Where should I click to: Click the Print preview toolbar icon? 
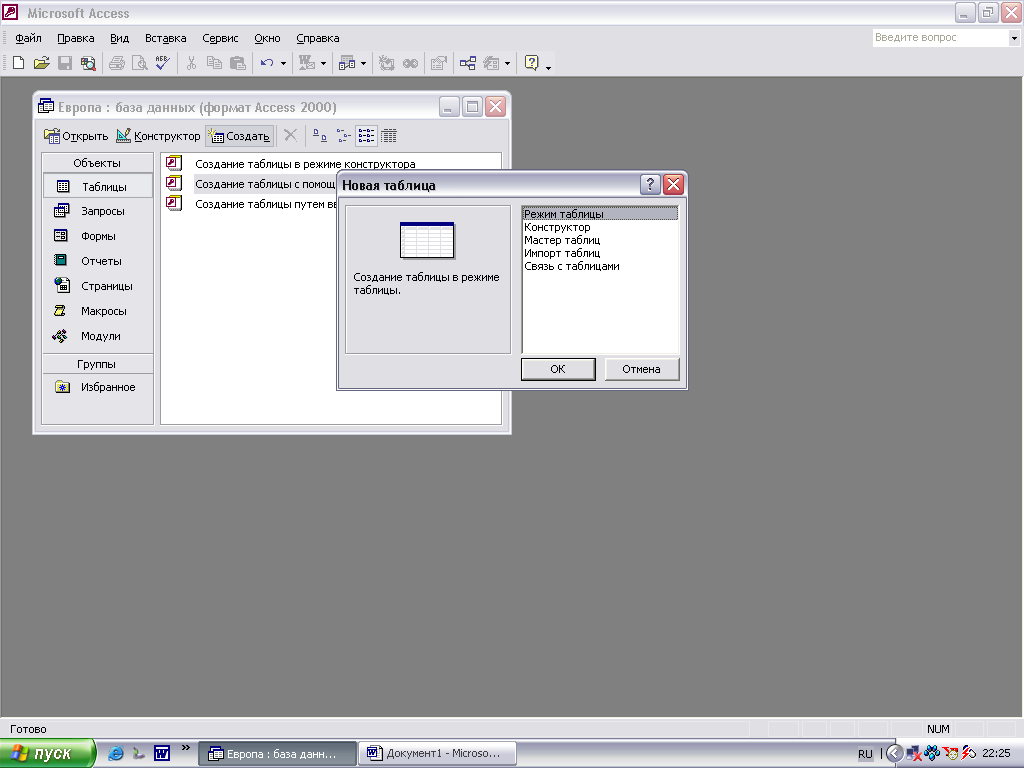(140, 63)
